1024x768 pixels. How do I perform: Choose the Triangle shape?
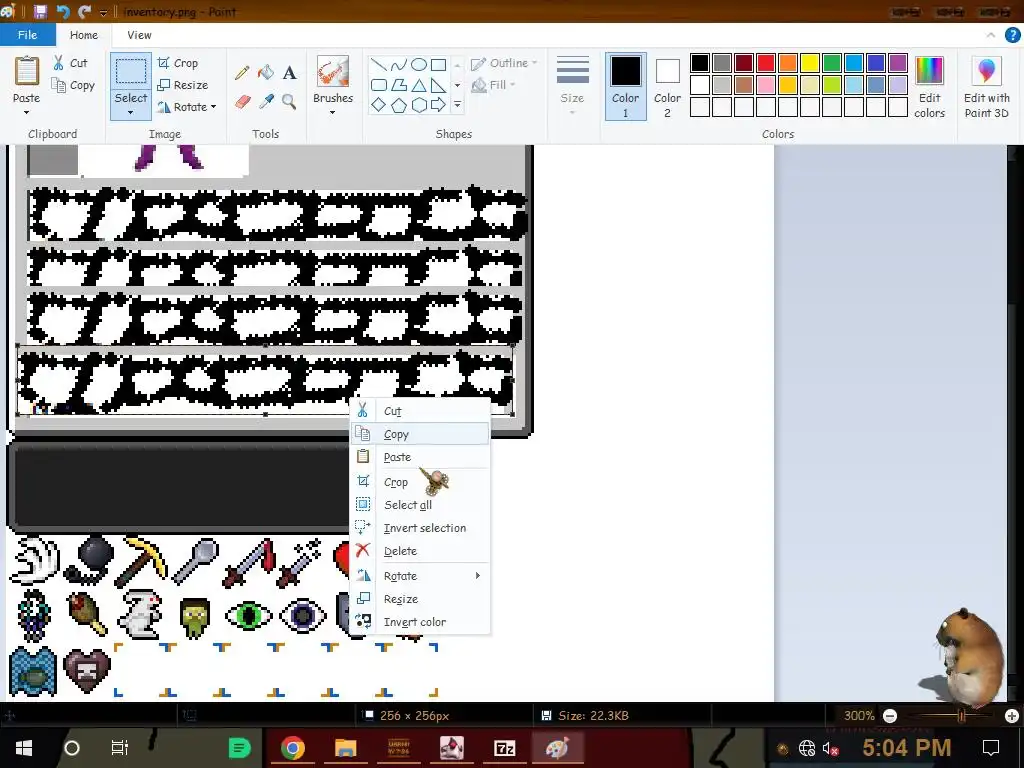pyautogui.click(x=419, y=85)
